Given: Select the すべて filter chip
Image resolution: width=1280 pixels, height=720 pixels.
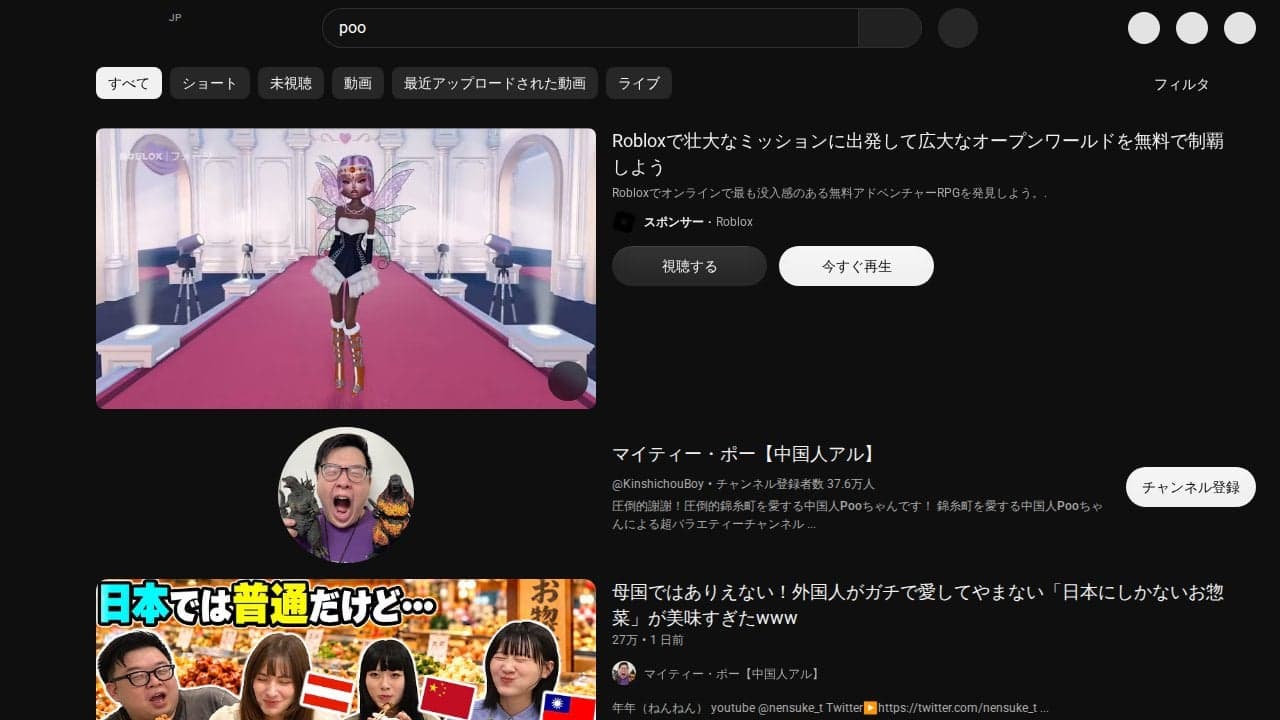Looking at the screenshot, I should click(129, 83).
